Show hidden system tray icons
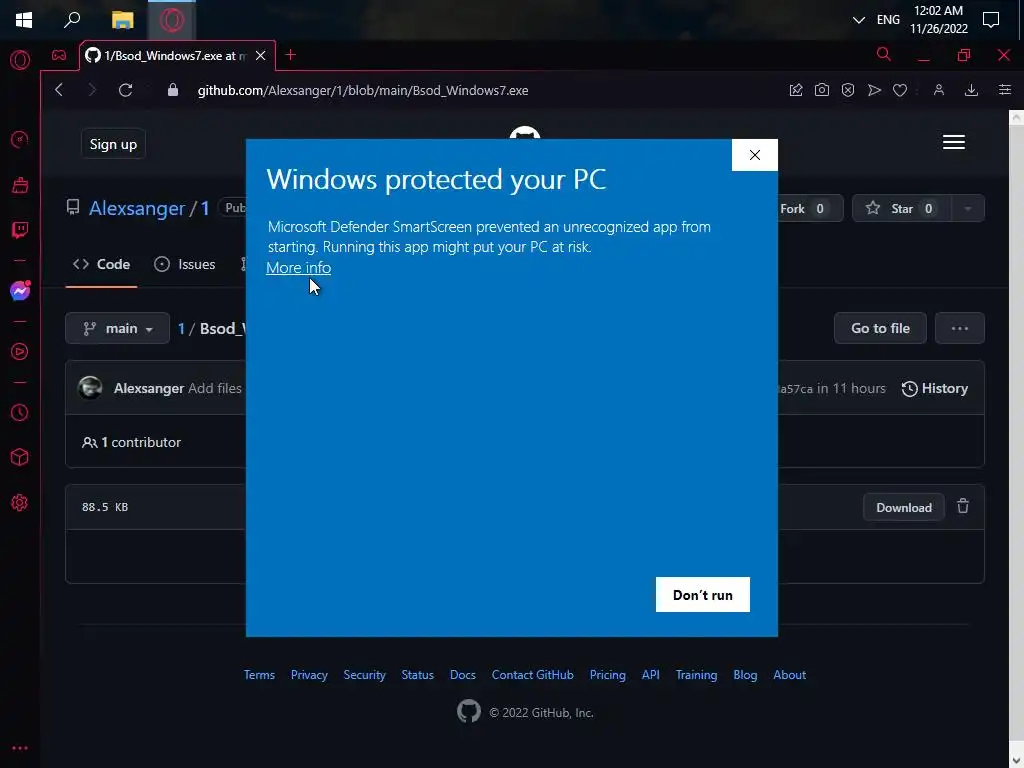The image size is (1024, 768). (859, 20)
